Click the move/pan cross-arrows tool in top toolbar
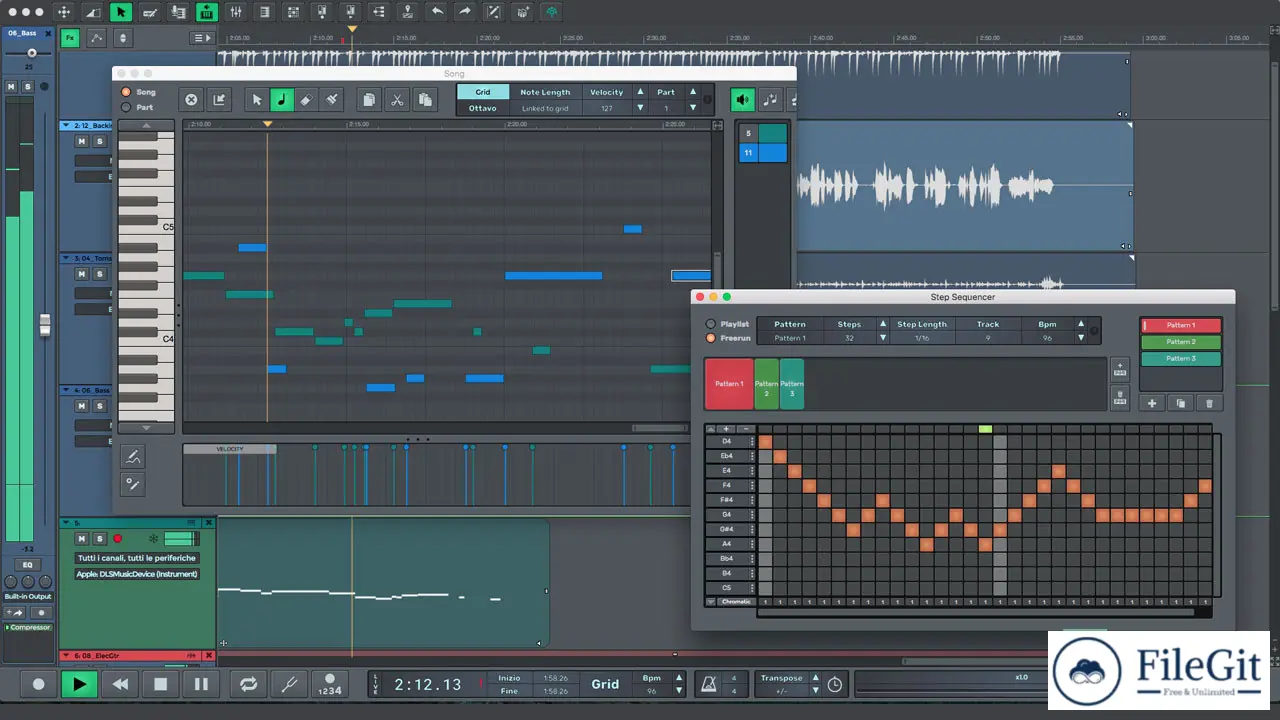 click(63, 12)
